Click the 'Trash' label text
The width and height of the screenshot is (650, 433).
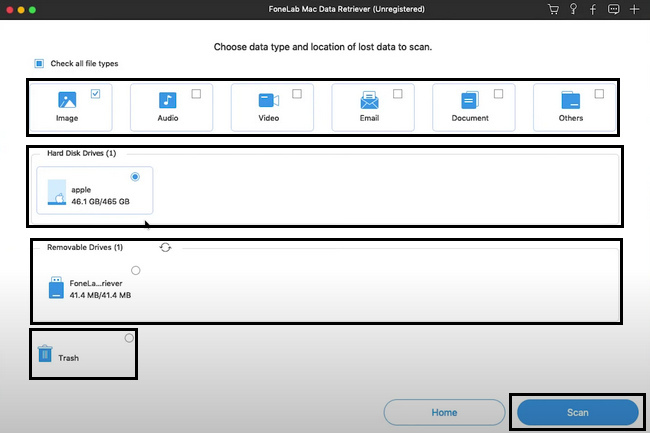point(68,358)
